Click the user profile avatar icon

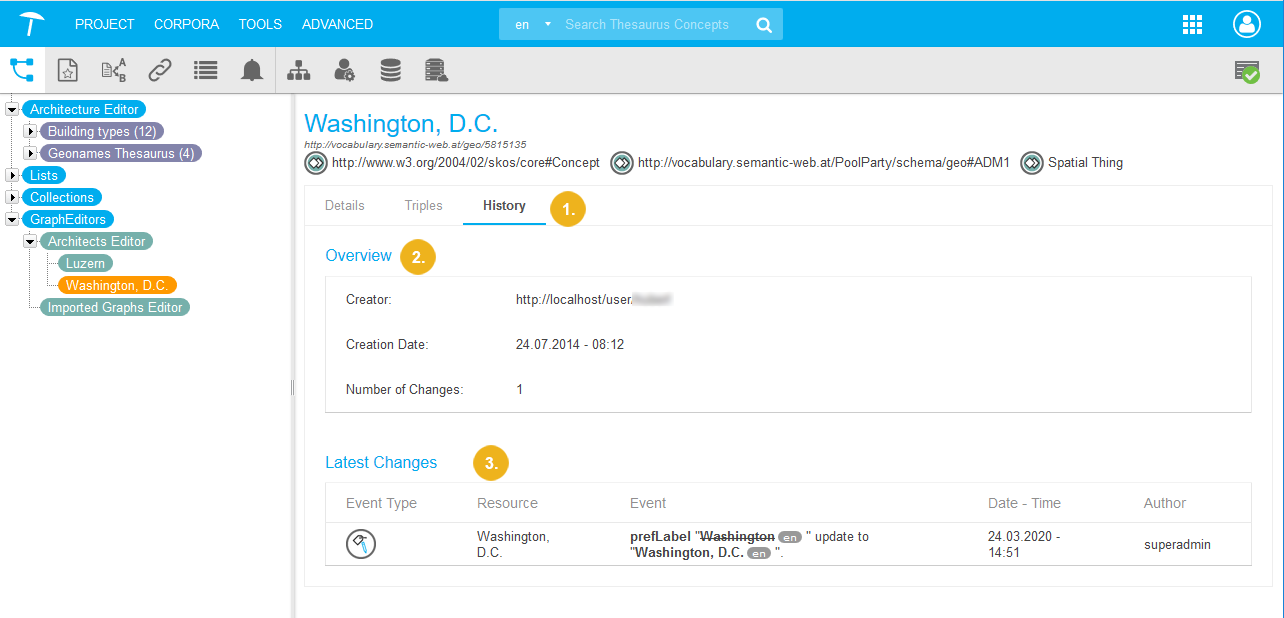[x=1247, y=25]
